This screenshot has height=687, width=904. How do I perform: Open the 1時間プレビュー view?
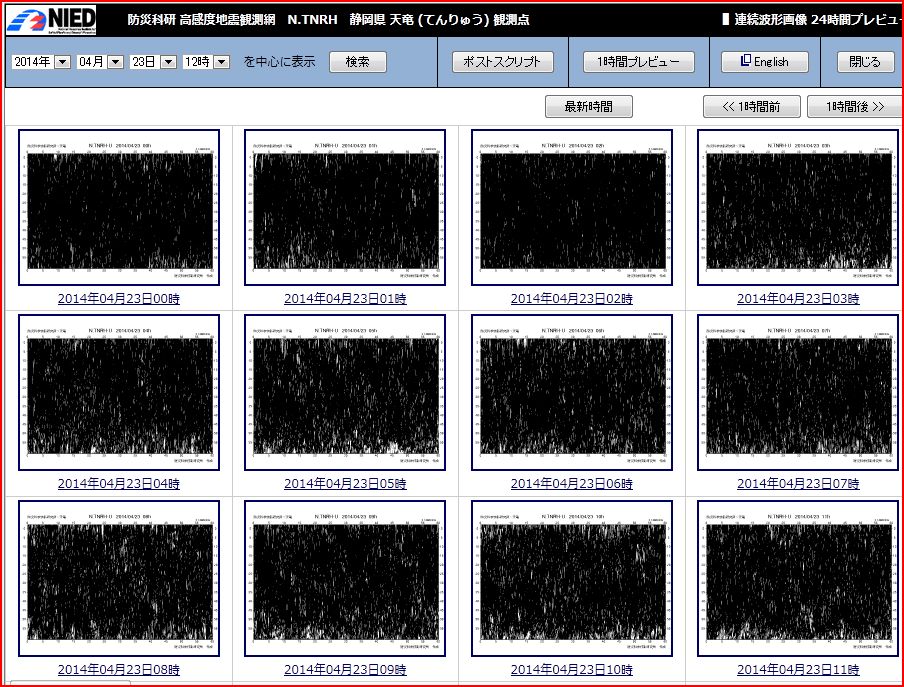[x=638, y=62]
